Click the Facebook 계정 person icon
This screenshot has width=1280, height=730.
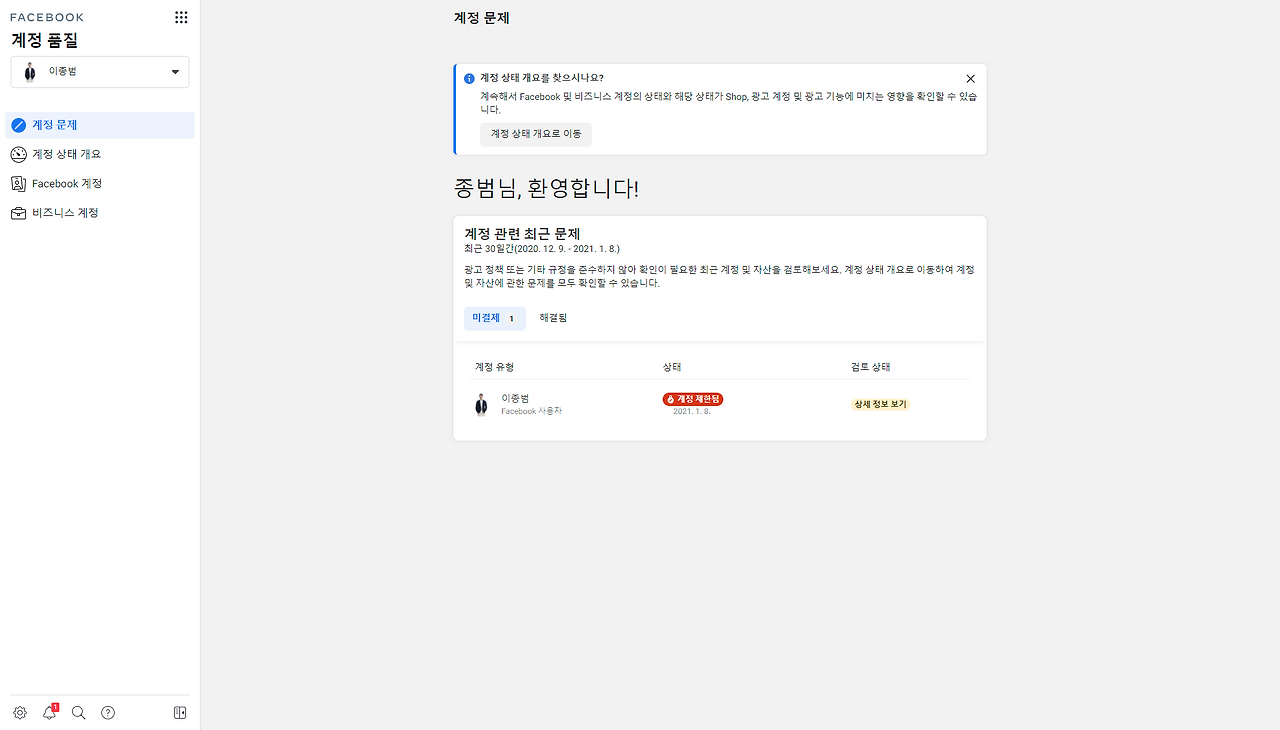click(x=18, y=184)
